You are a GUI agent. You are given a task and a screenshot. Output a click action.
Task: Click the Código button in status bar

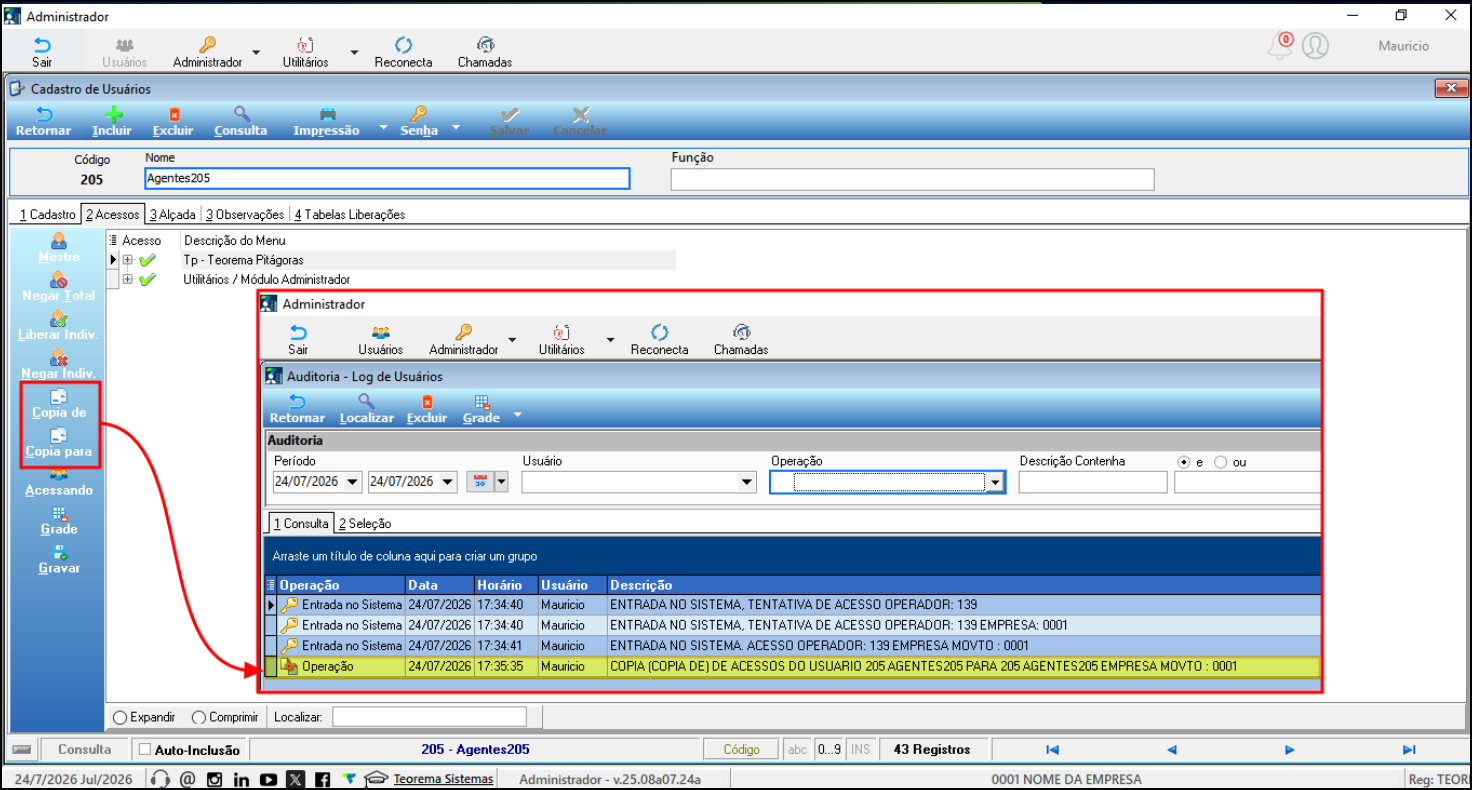pyautogui.click(x=741, y=749)
